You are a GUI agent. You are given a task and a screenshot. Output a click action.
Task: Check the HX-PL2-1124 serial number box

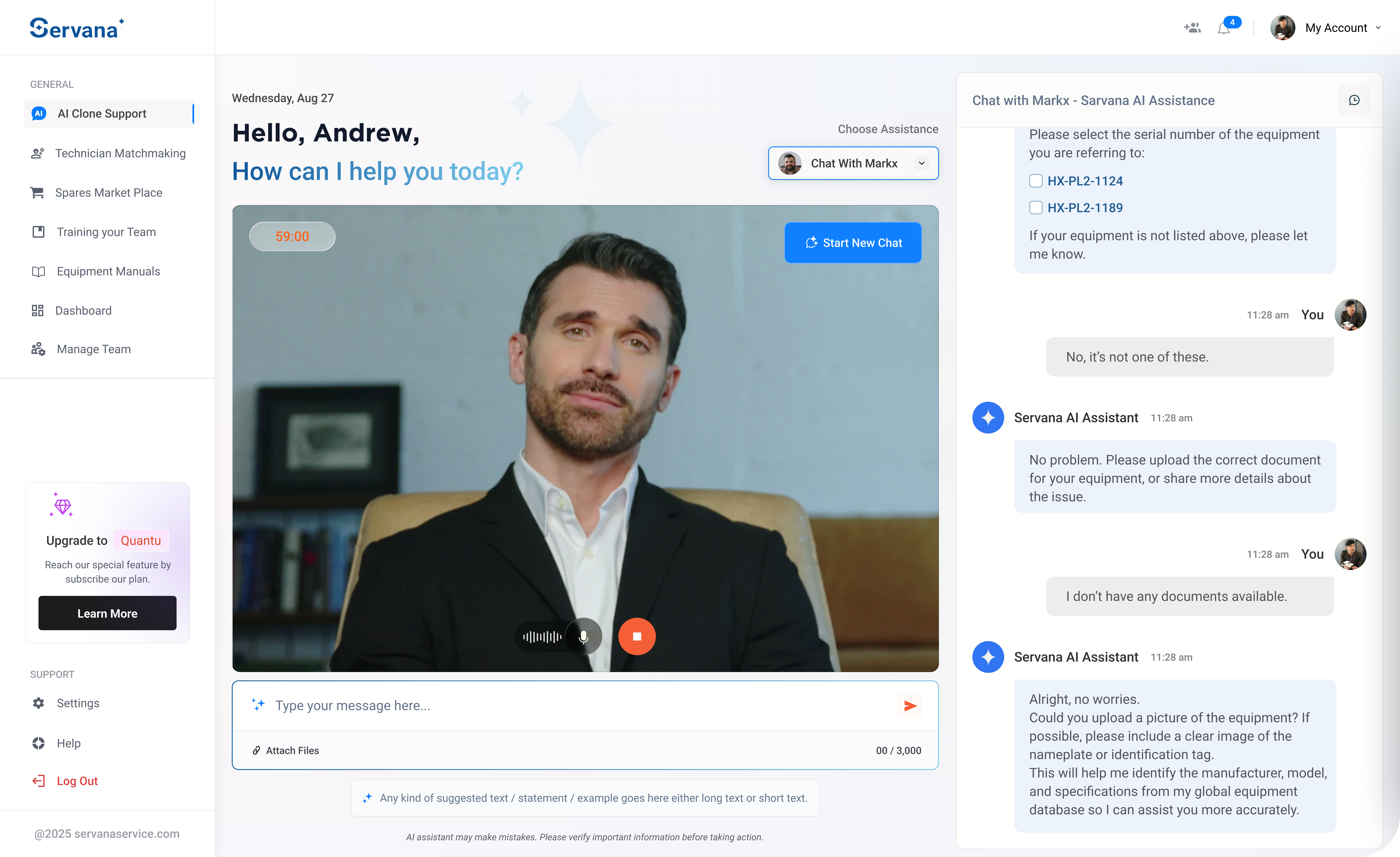(x=1036, y=181)
